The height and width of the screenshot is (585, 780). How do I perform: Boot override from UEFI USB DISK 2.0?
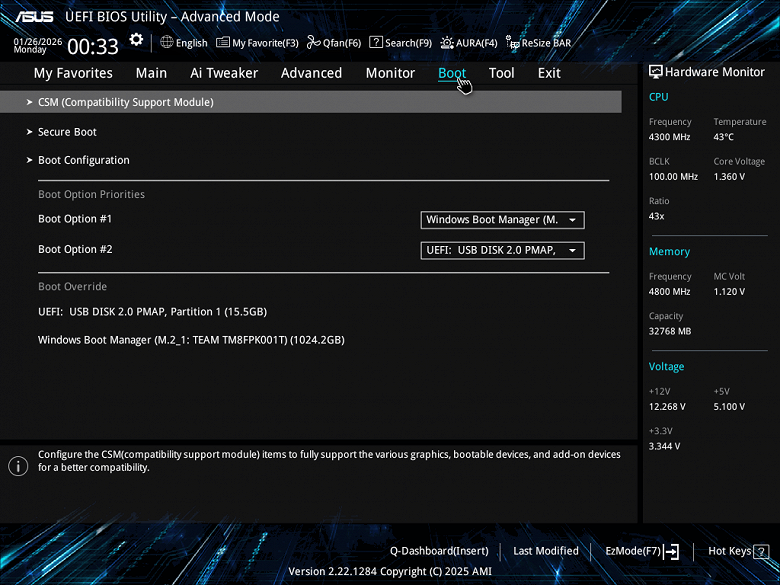[152, 311]
